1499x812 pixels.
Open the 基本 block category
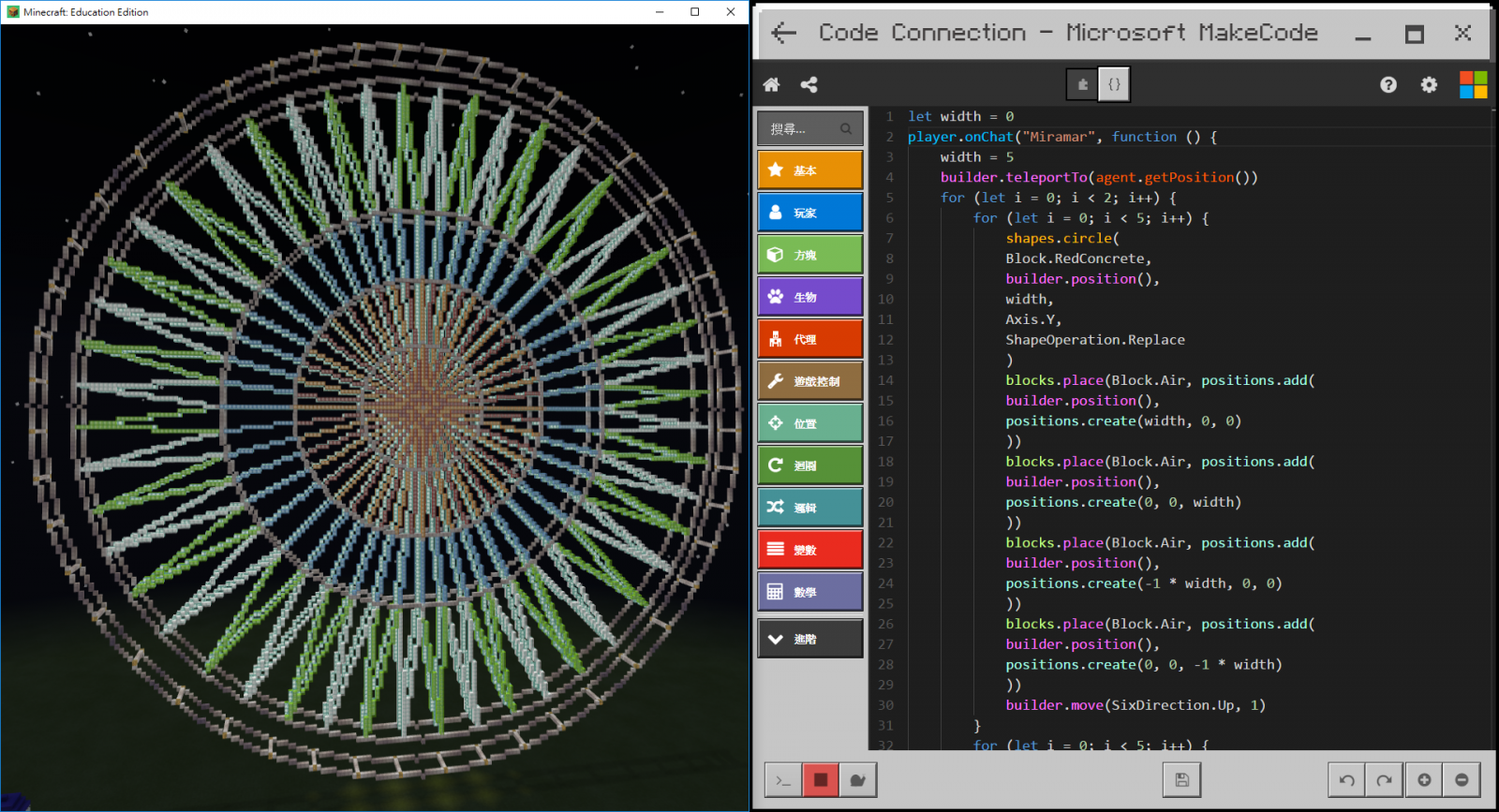click(x=809, y=170)
